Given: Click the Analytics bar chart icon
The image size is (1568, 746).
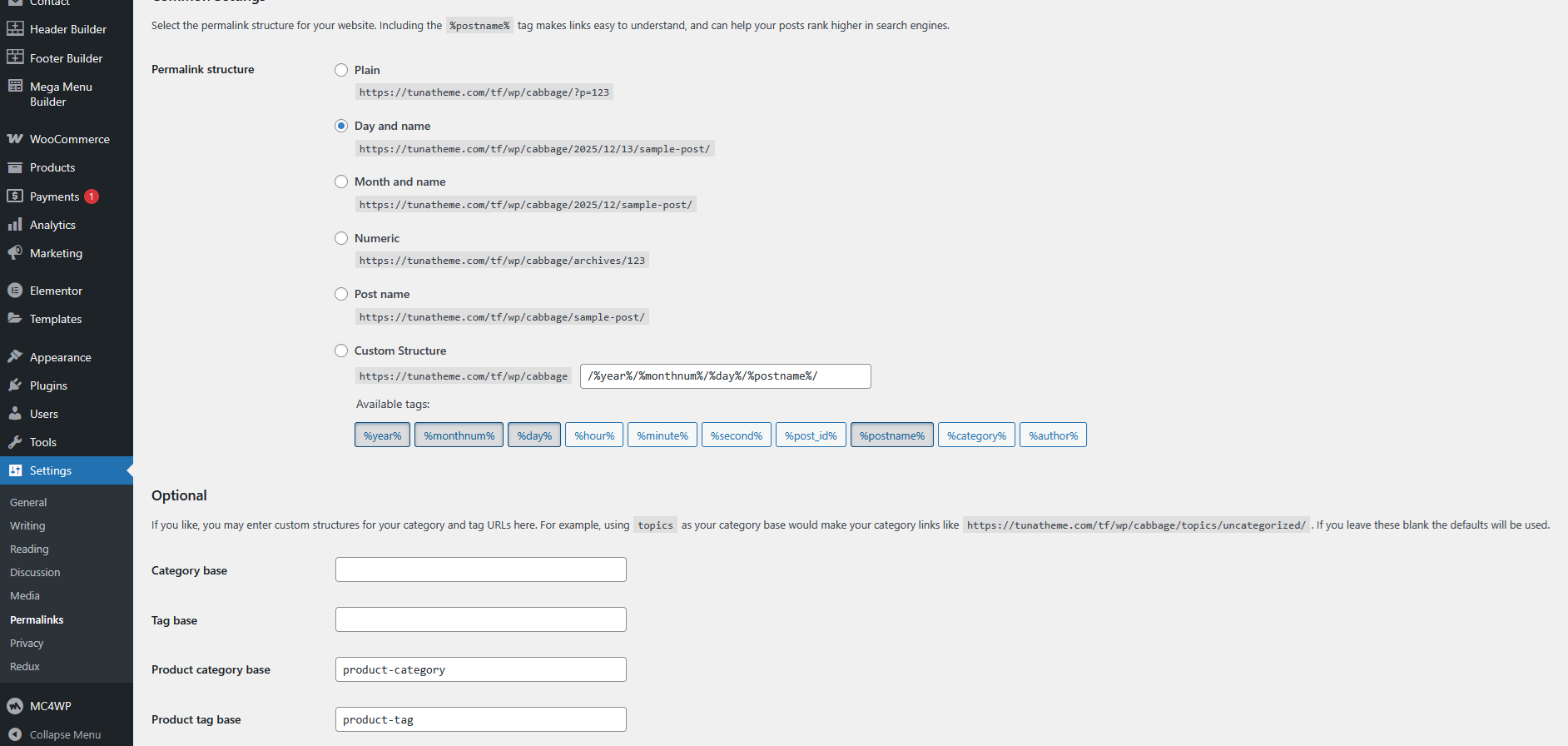Looking at the screenshot, I should (x=15, y=225).
